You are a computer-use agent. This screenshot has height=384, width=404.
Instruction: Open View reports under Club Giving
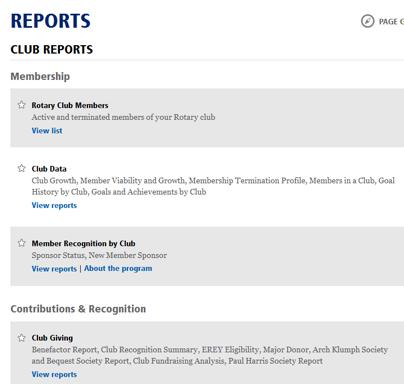tap(54, 374)
